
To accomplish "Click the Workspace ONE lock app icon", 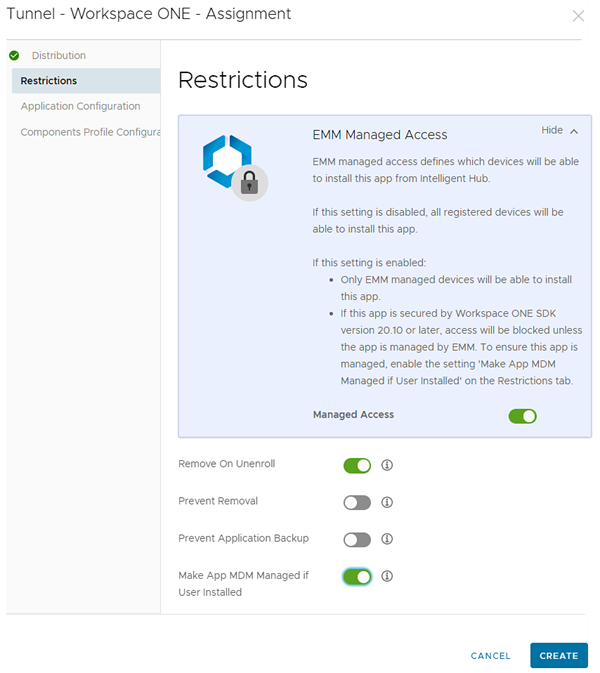I will click(235, 167).
